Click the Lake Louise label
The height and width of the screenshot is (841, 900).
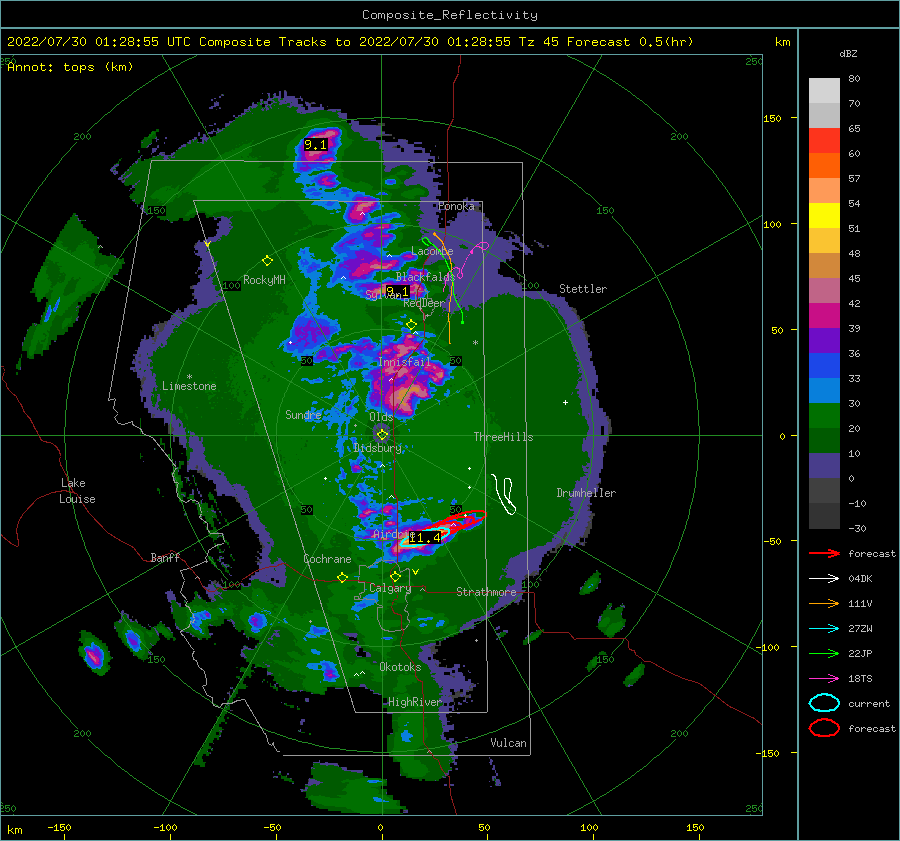tap(77, 491)
